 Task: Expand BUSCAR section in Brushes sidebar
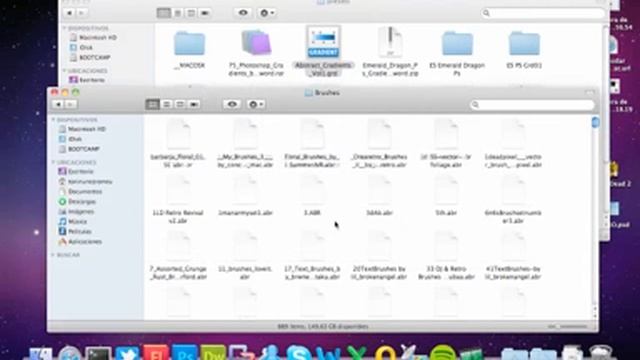(x=53, y=255)
